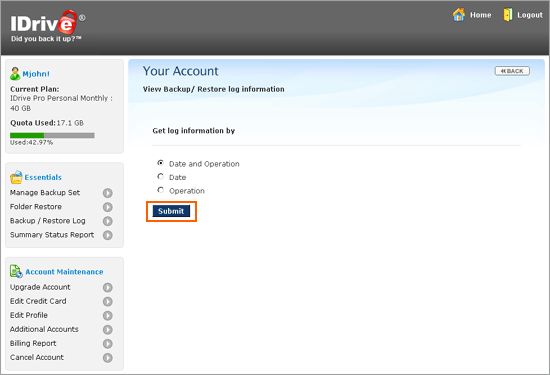Click the 'Your Account' heading

(181, 71)
